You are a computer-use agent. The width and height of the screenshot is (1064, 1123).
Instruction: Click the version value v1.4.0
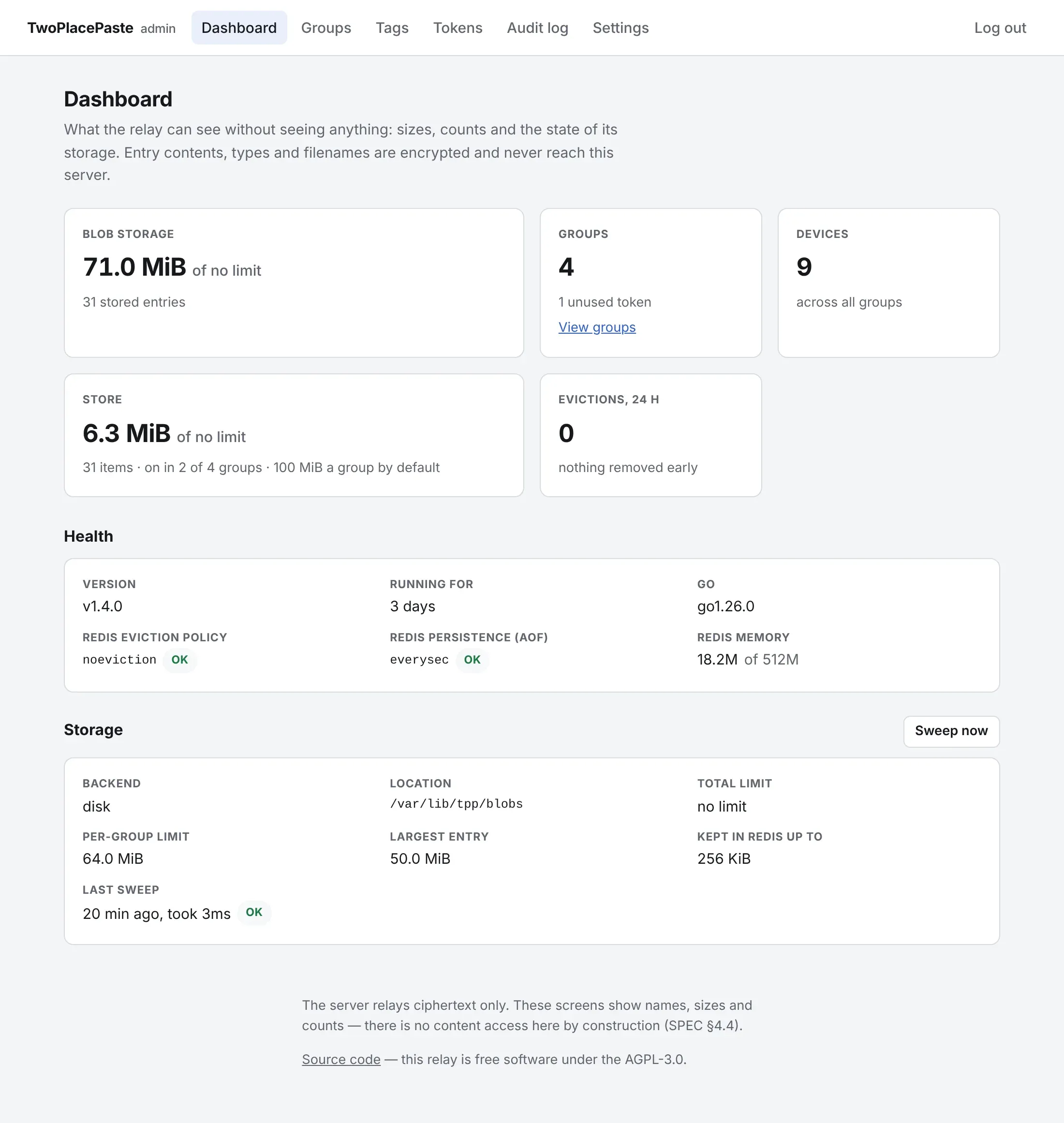[103, 606]
